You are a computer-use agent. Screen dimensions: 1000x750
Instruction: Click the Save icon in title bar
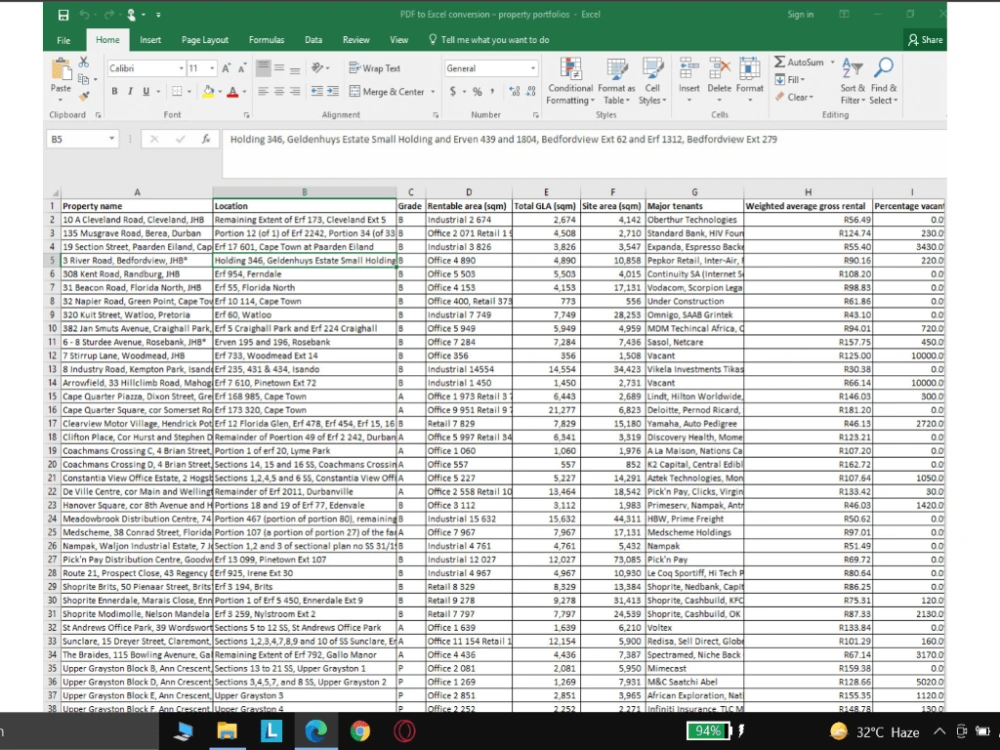[63, 15]
